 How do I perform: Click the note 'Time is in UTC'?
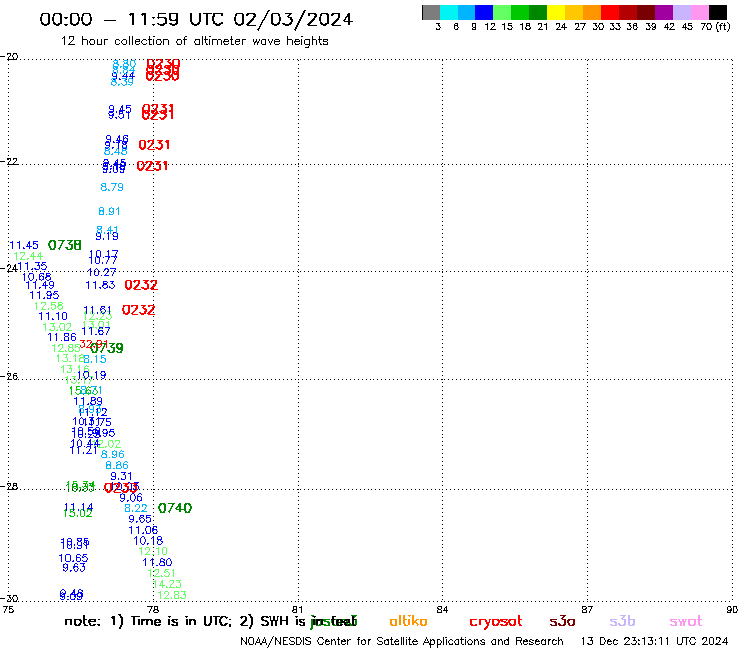181,622
